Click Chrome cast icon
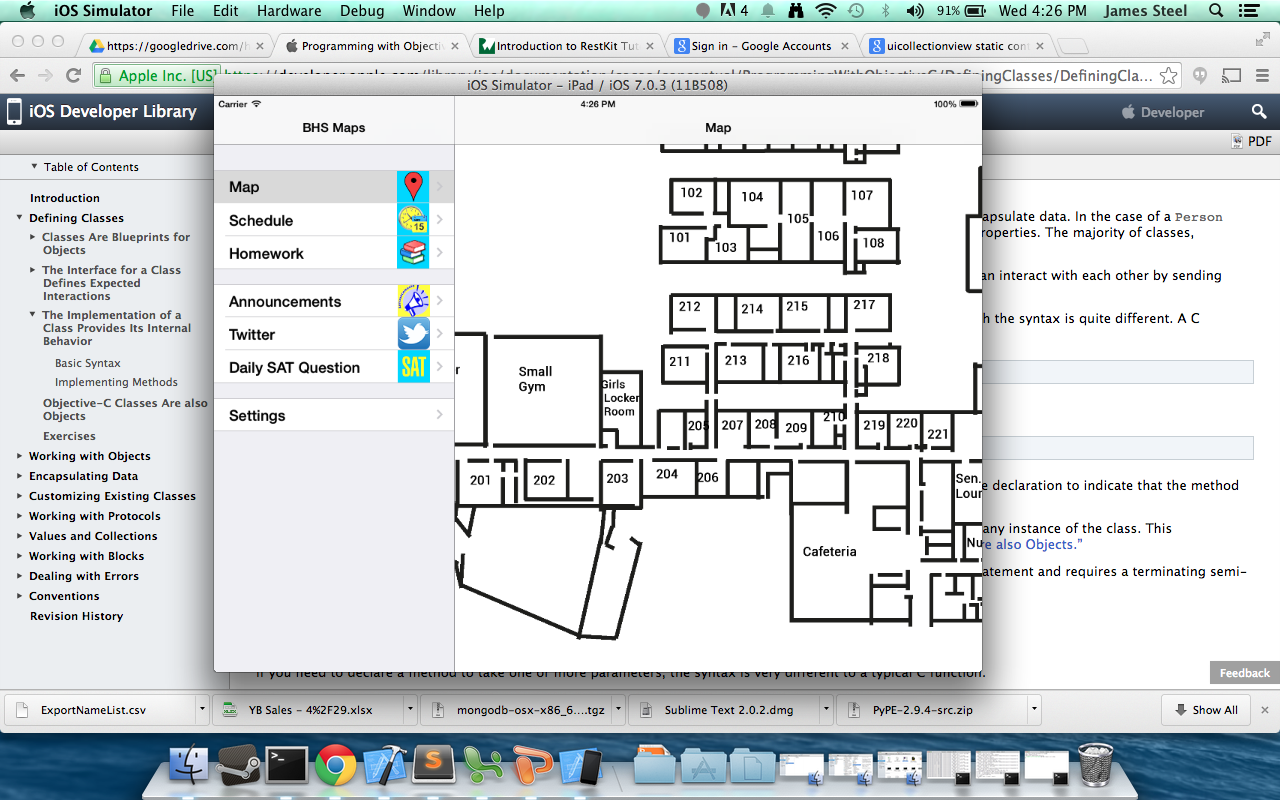1280x800 pixels. (1233, 76)
